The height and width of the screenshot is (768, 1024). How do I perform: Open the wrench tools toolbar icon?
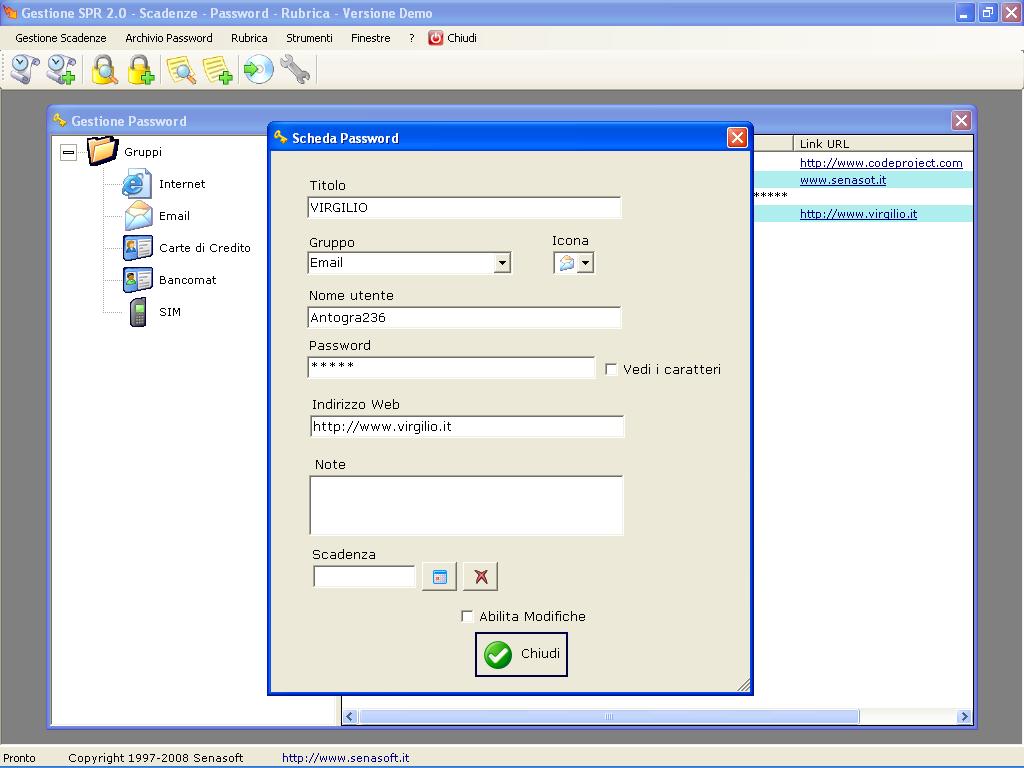(x=295, y=69)
